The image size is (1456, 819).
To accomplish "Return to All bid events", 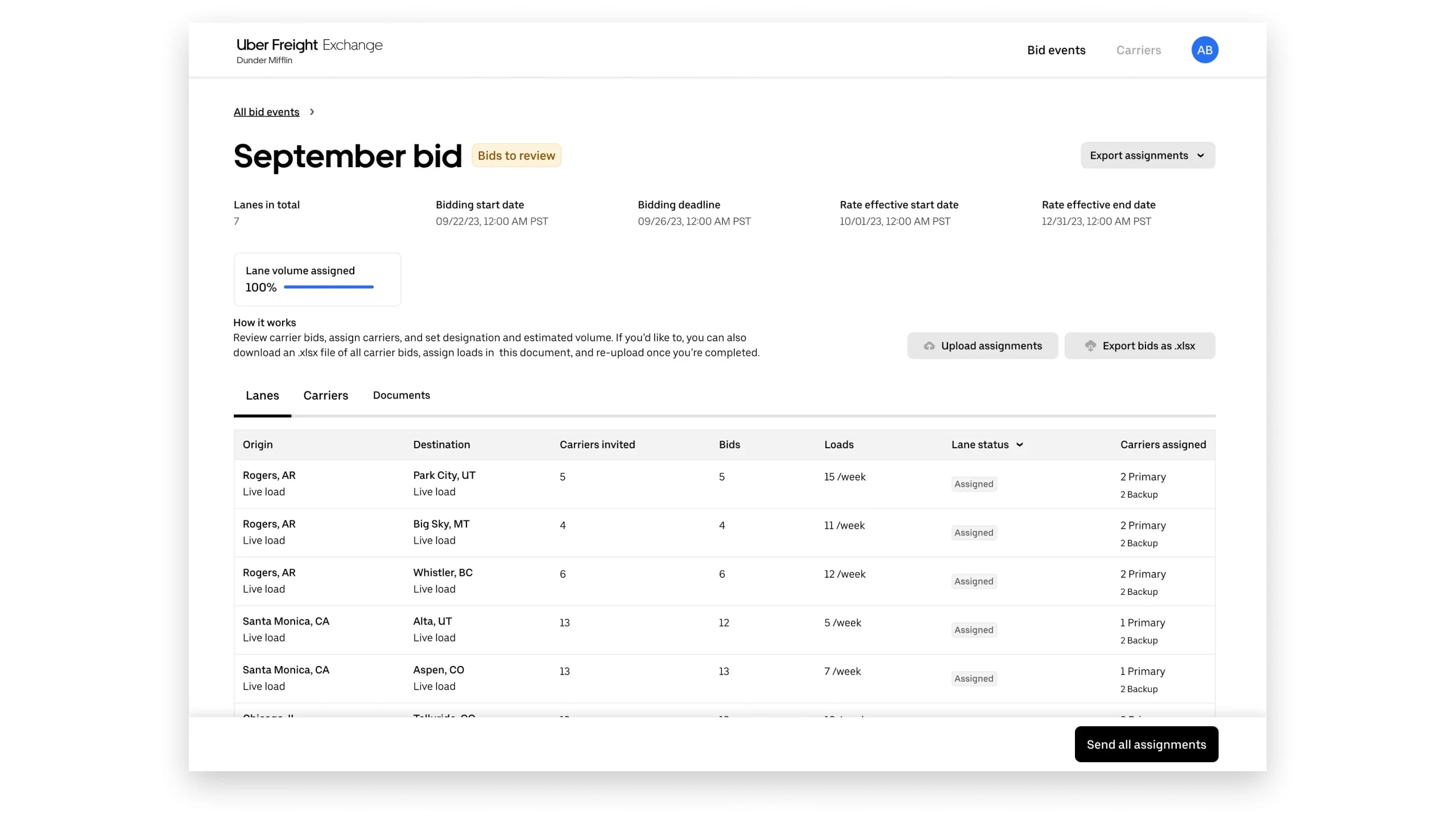I will tap(266, 111).
